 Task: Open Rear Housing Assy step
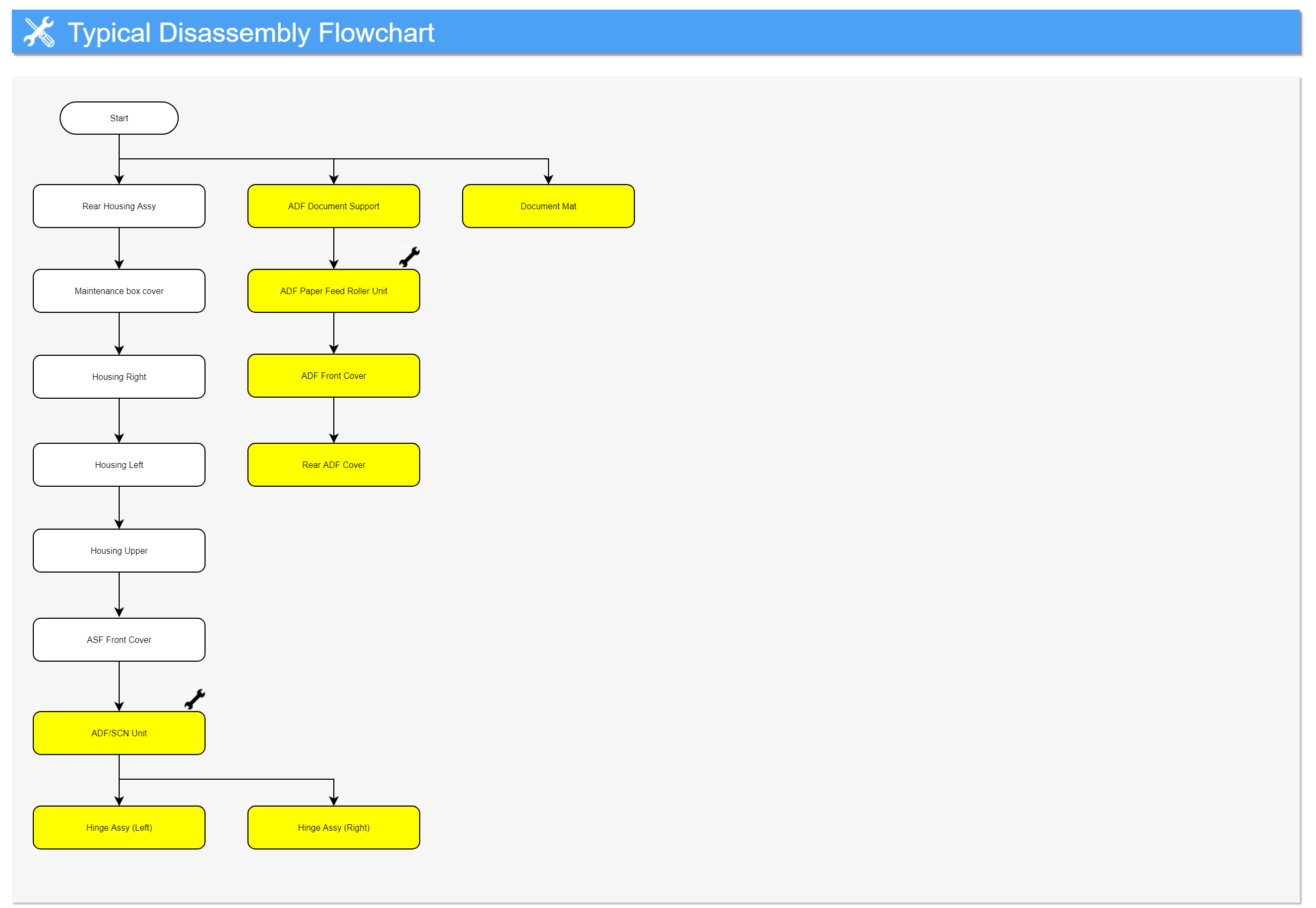tap(119, 206)
